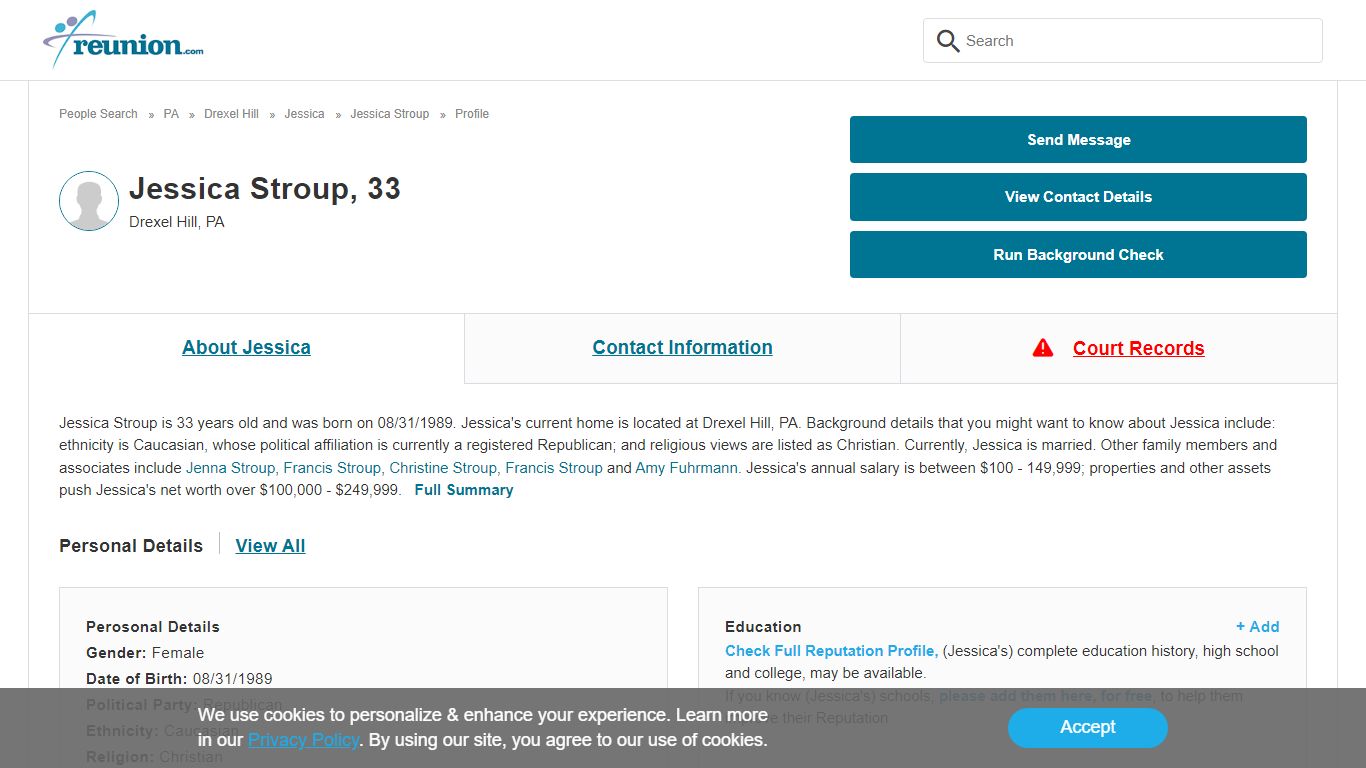Run Background Check button
This screenshot has width=1366, height=768.
coord(1078,255)
